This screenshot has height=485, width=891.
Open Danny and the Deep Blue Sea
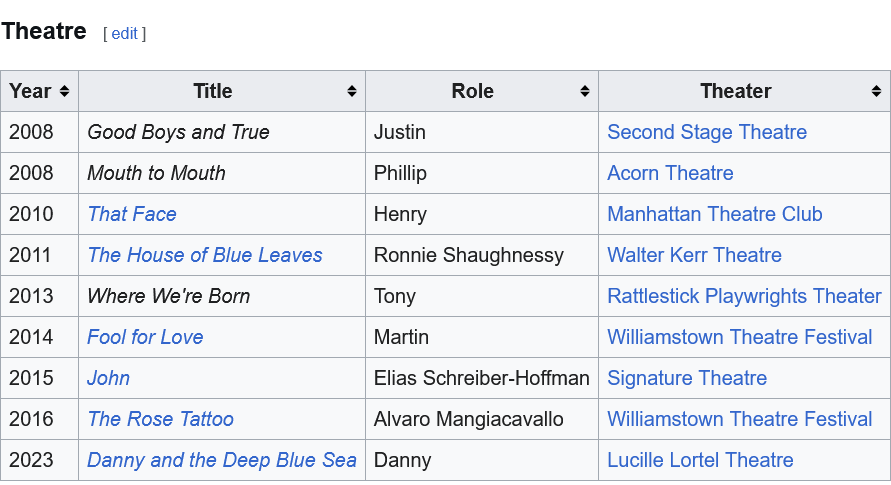coord(221,460)
